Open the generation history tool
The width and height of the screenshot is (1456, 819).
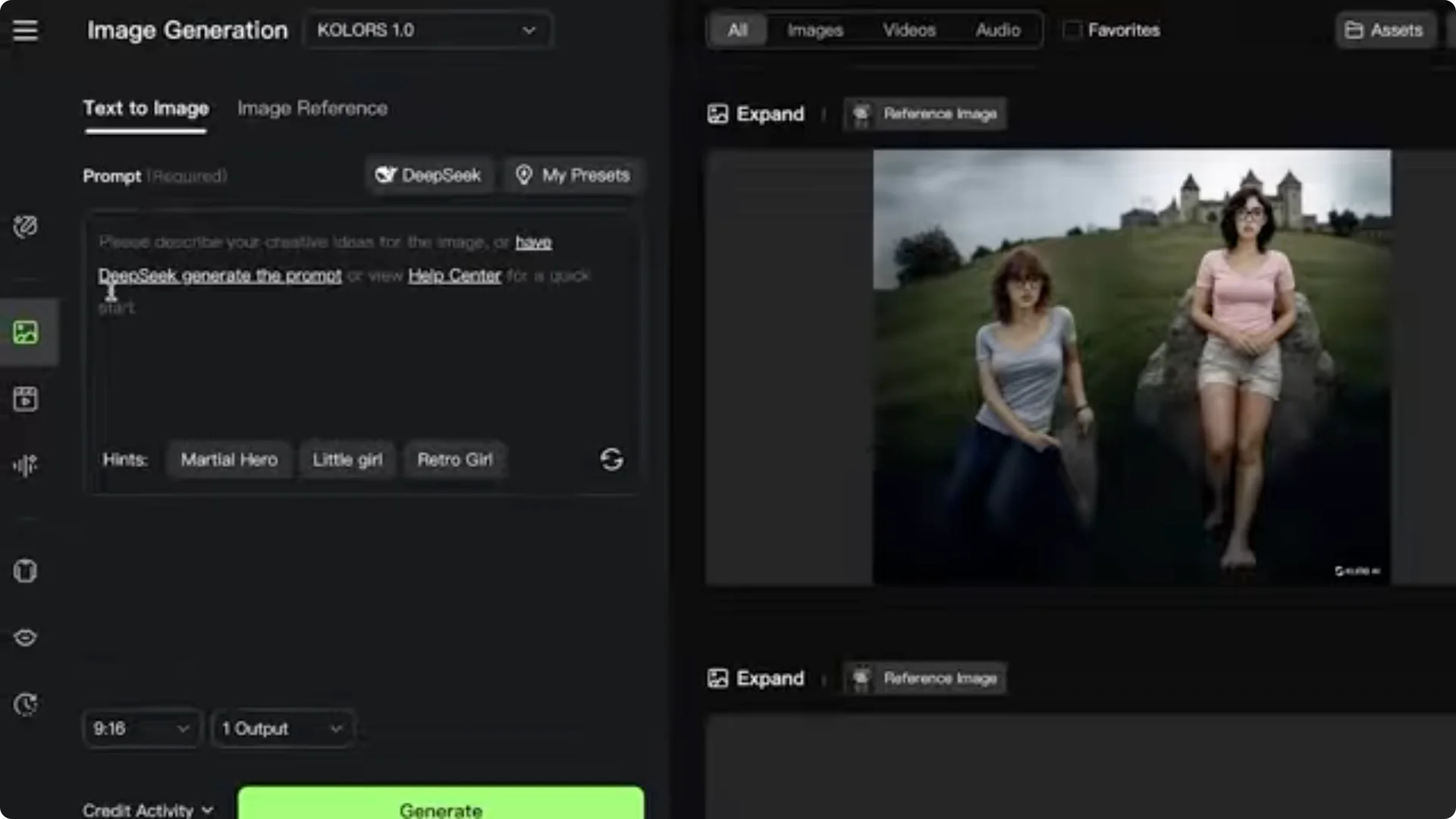(x=26, y=704)
